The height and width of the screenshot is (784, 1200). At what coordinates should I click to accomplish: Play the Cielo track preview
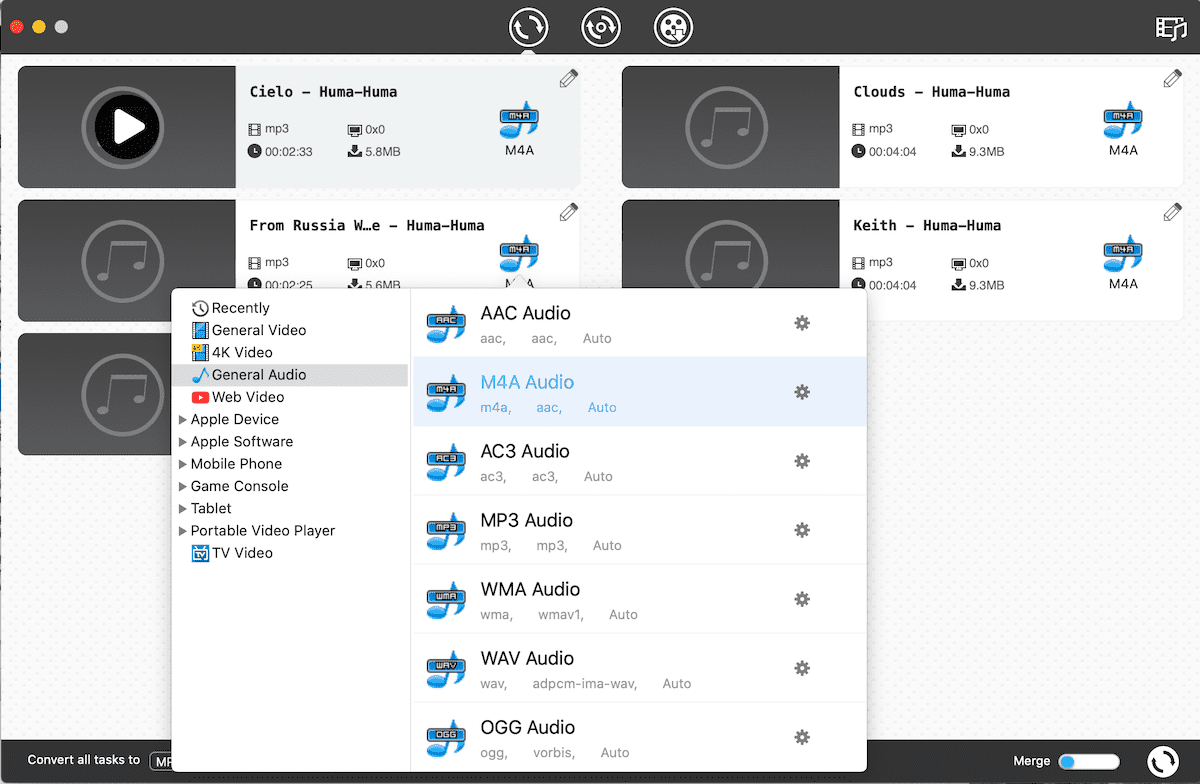coord(127,127)
